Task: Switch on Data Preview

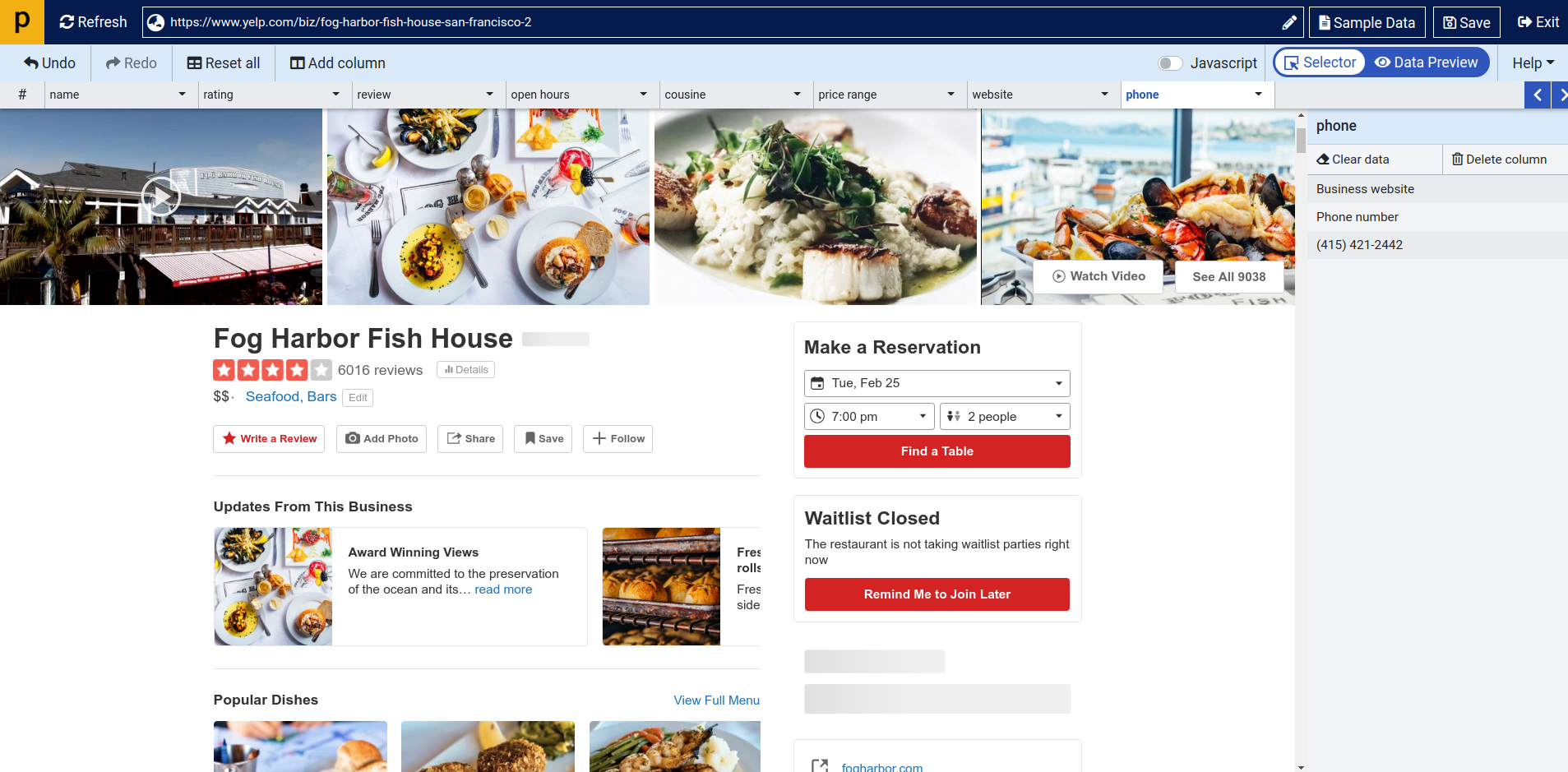Action: point(1427,62)
